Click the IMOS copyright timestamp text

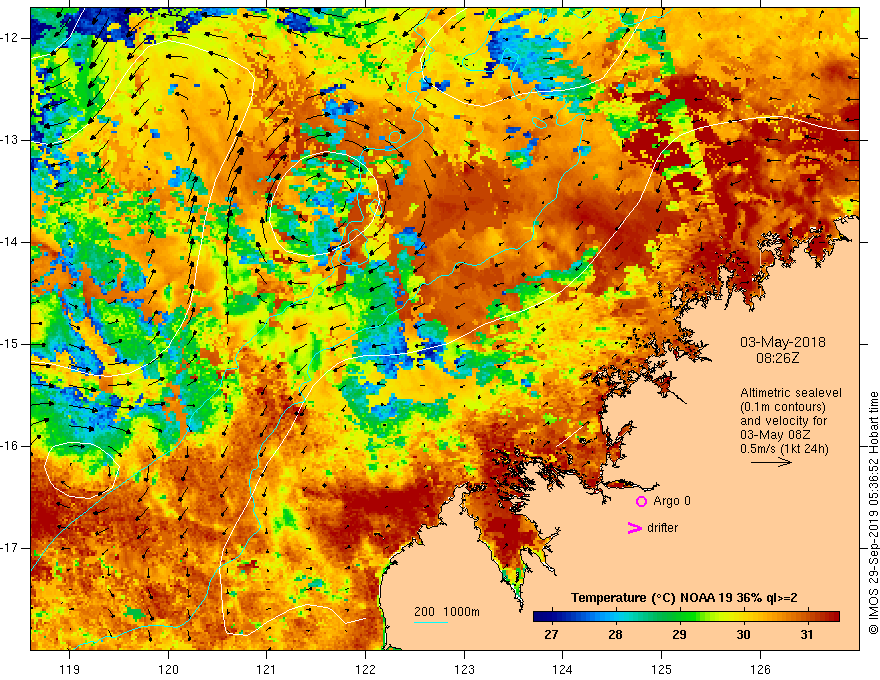pyautogui.click(x=873, y=514)
